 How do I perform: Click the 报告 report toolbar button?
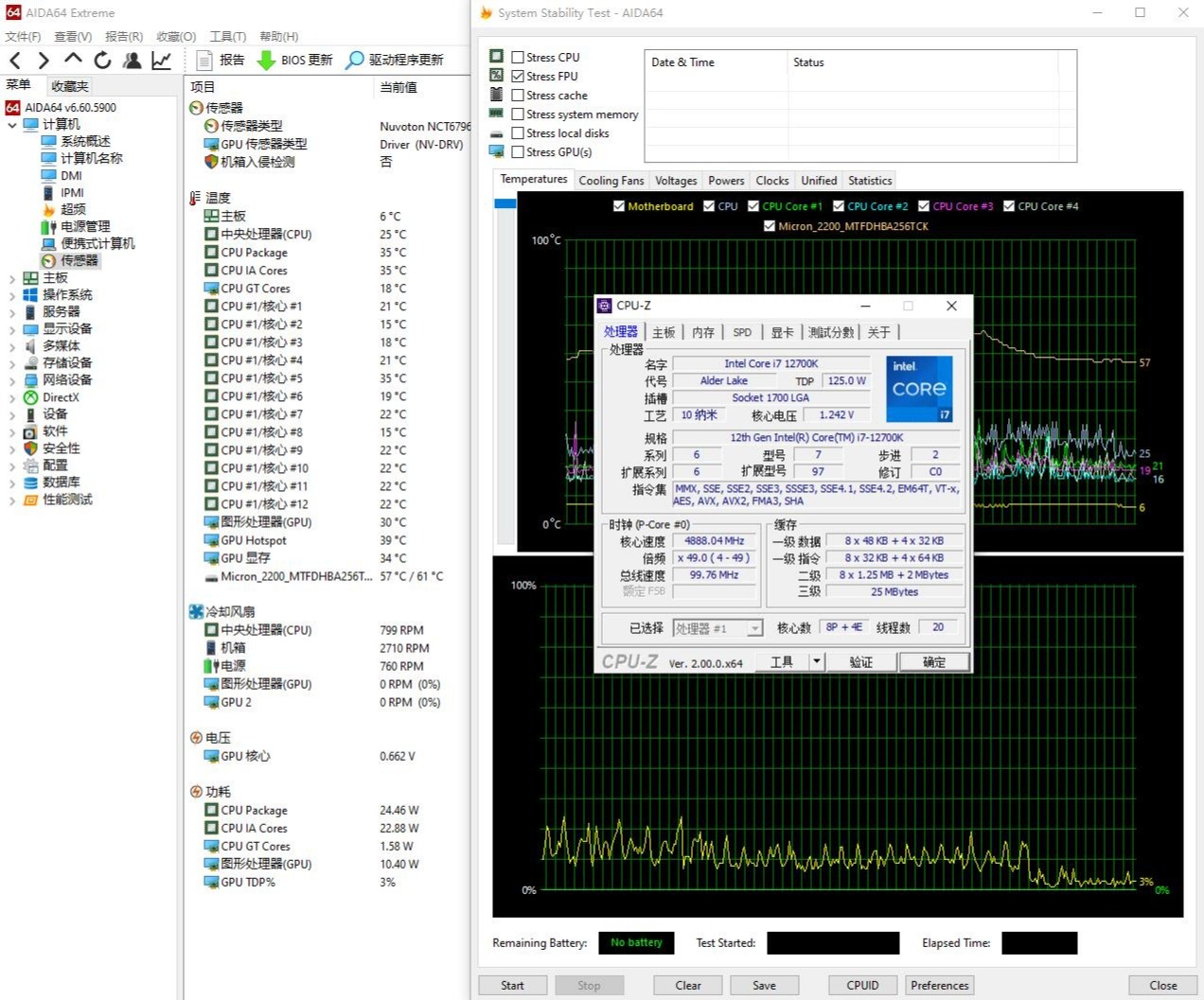click(221, 60)
